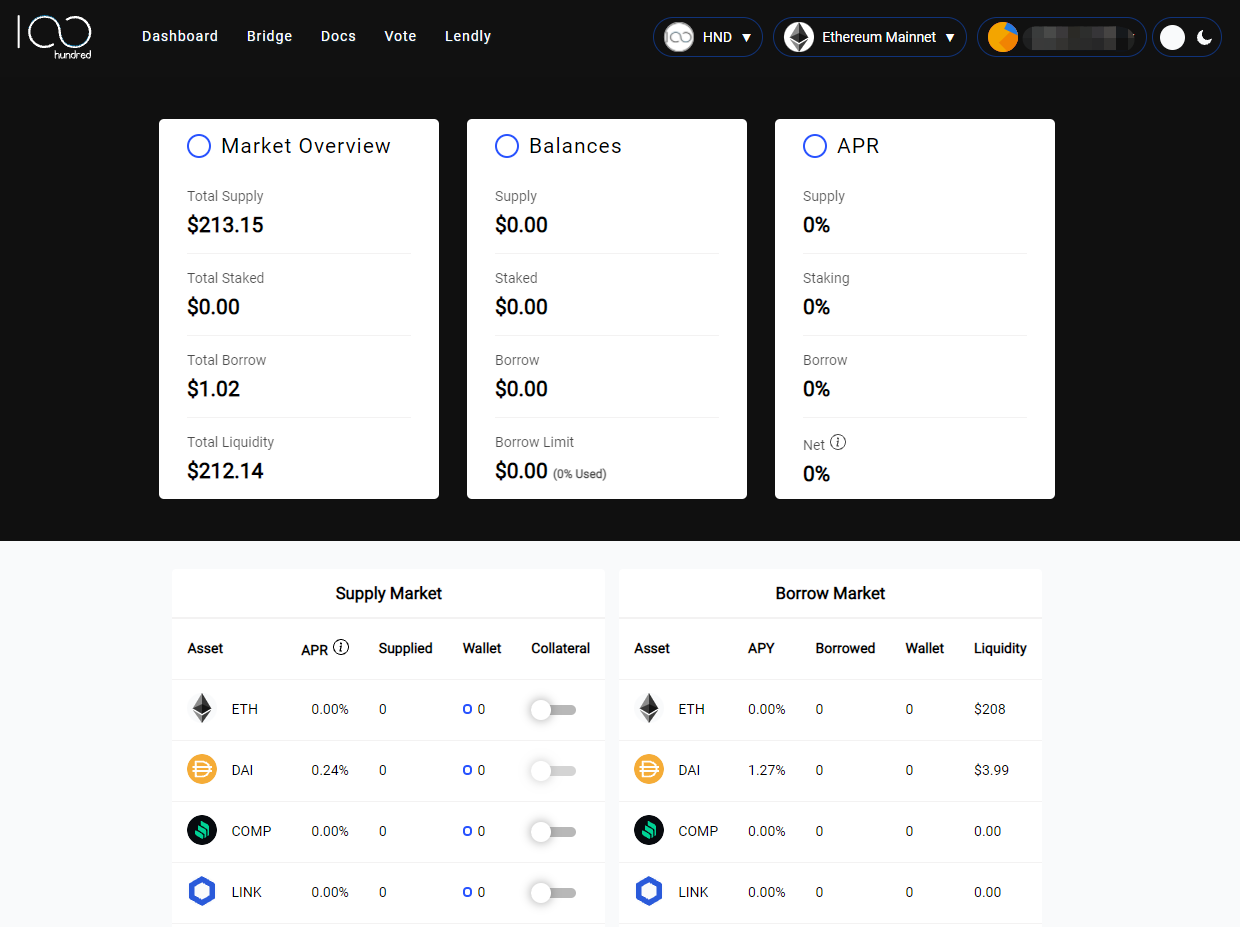1240x927 pixels.
Task: Click the info icon next to Net
Action: [838, 442]
